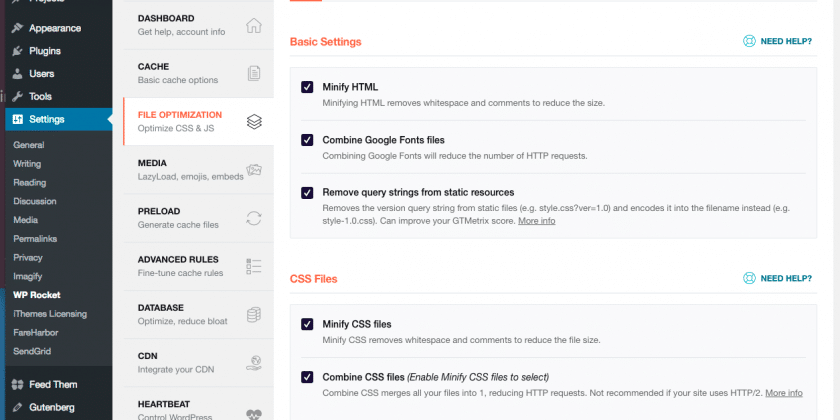Open Reading settings submenu
The width and height of the screenshot is (840, 420).
(29, 182)
